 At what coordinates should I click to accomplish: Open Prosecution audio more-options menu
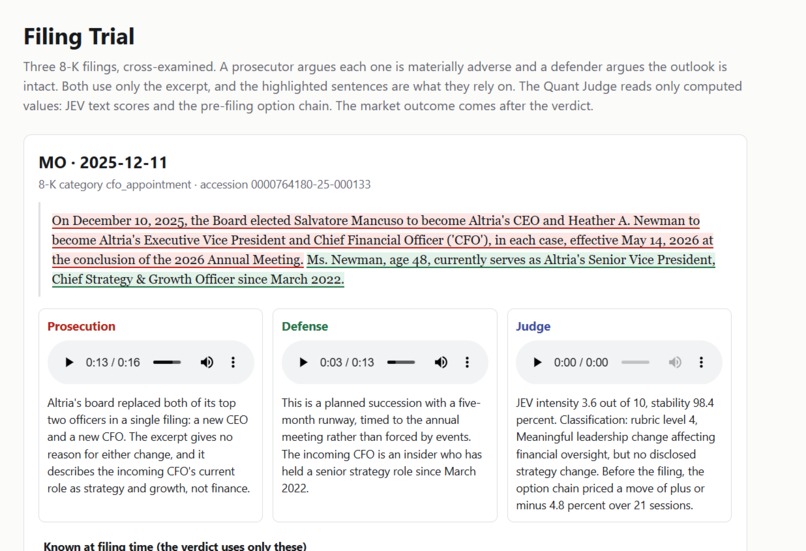click(233, 362)
